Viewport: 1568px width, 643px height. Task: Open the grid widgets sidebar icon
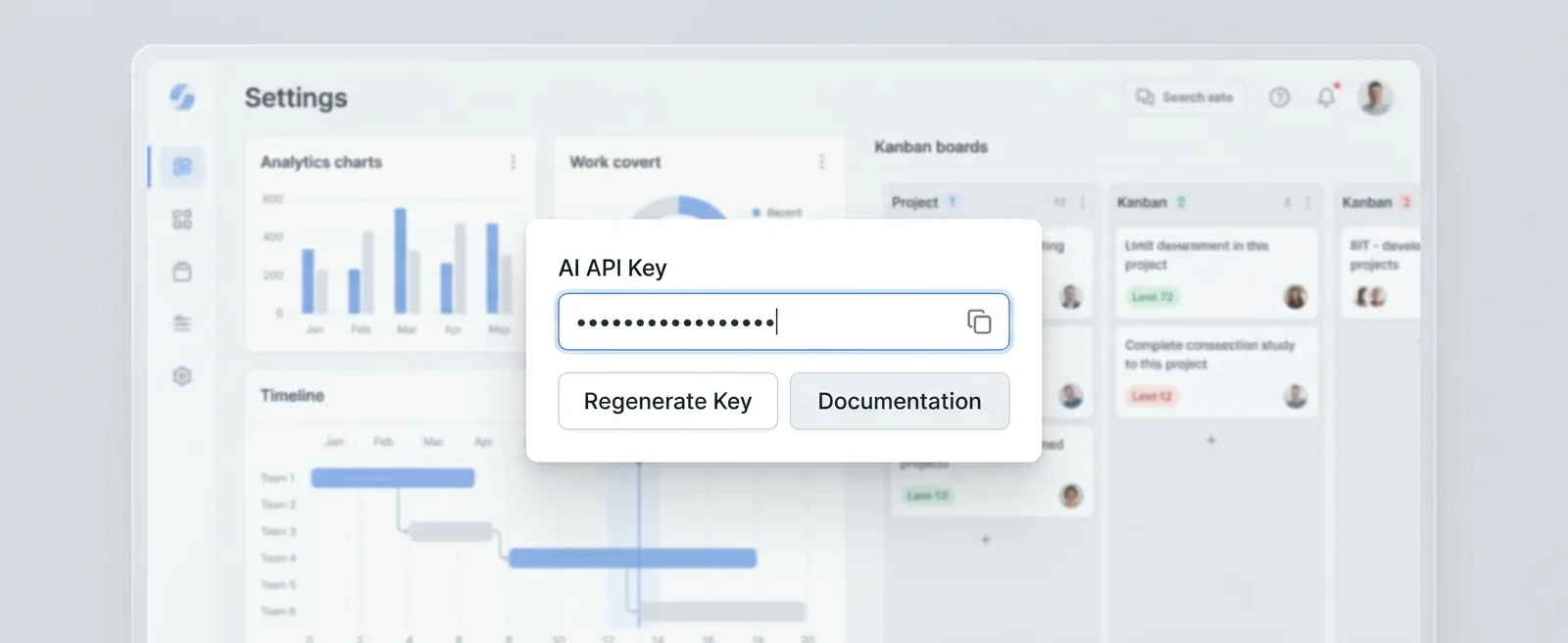[x=182, y=220]
